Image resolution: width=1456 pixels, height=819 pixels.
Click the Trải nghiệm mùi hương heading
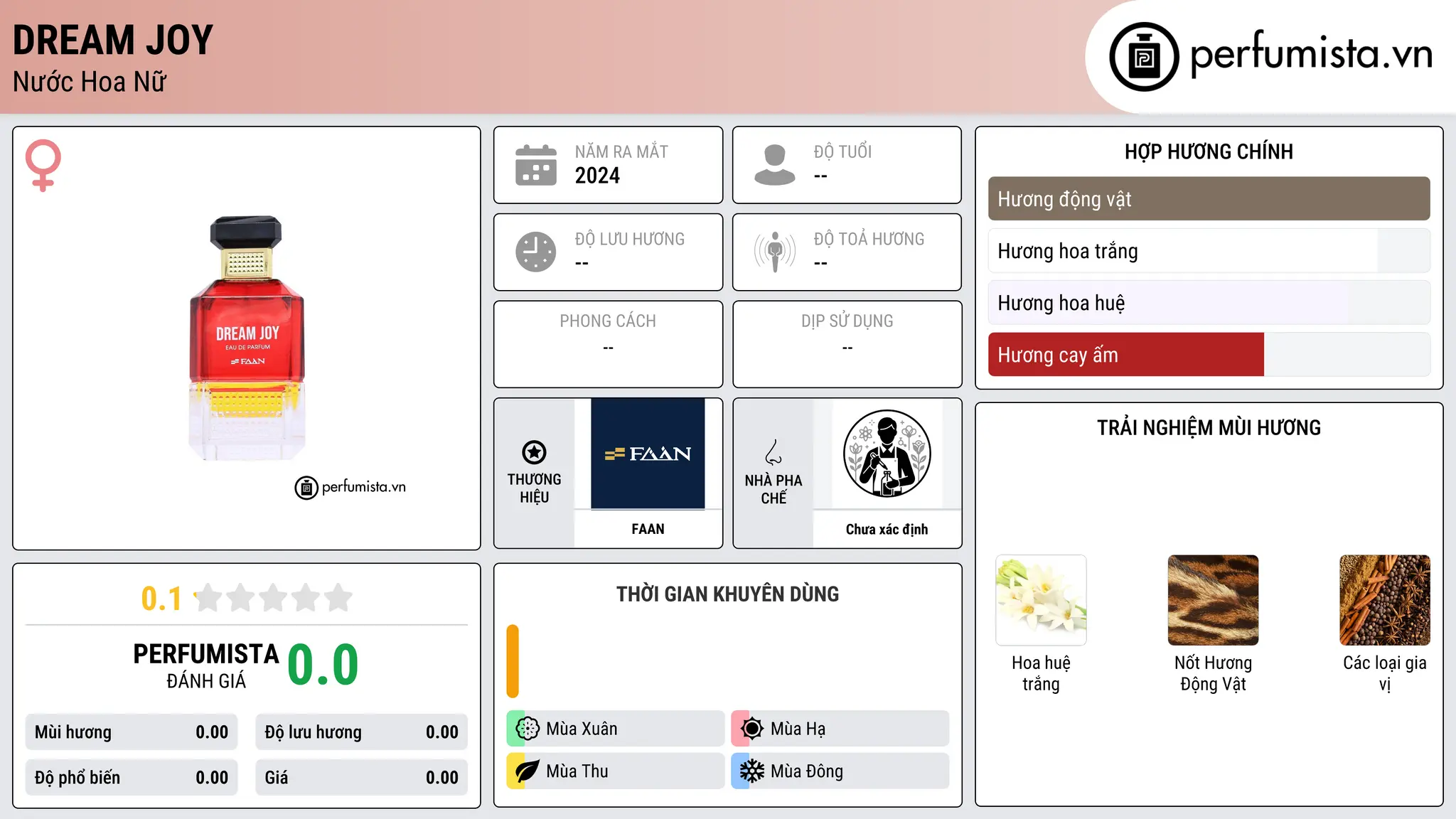tap(1209, 427)
